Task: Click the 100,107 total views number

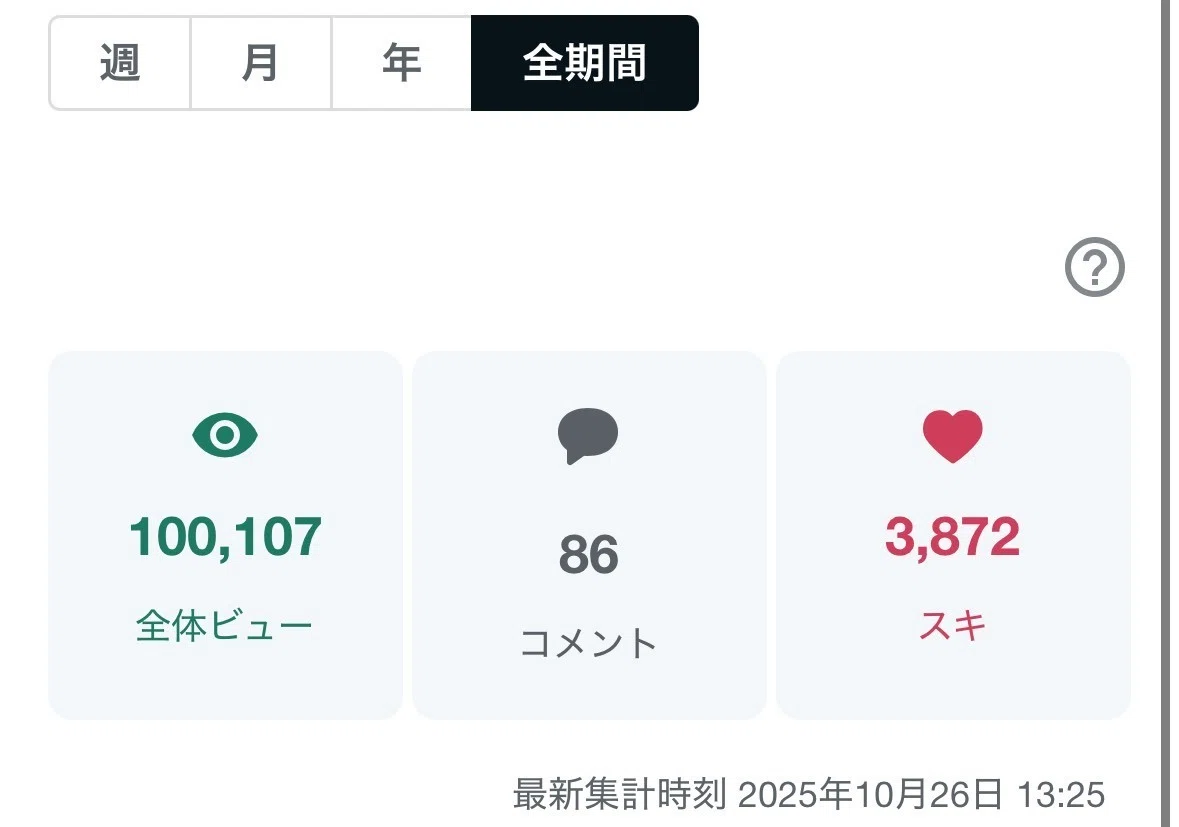Action: click(226, 537)
